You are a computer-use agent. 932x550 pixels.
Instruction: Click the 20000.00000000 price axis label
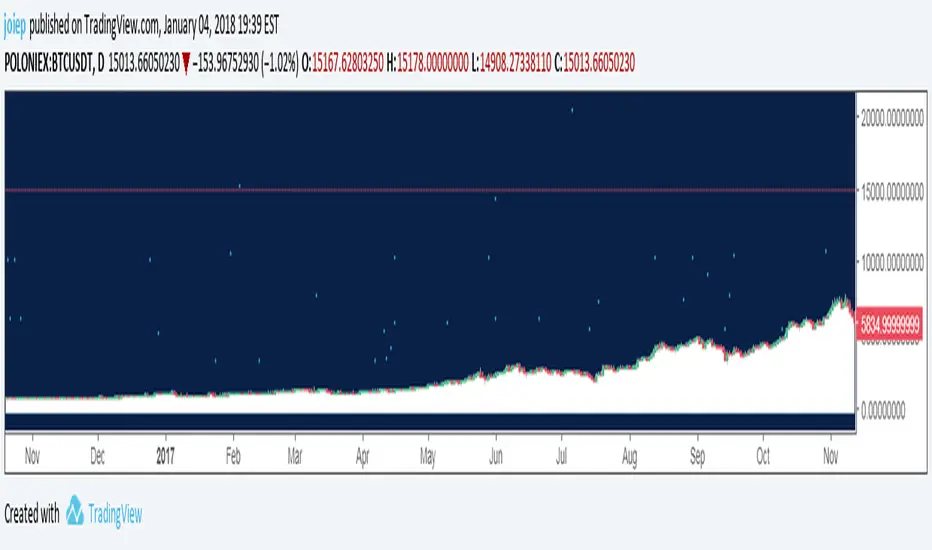click(x=893, y=117)
